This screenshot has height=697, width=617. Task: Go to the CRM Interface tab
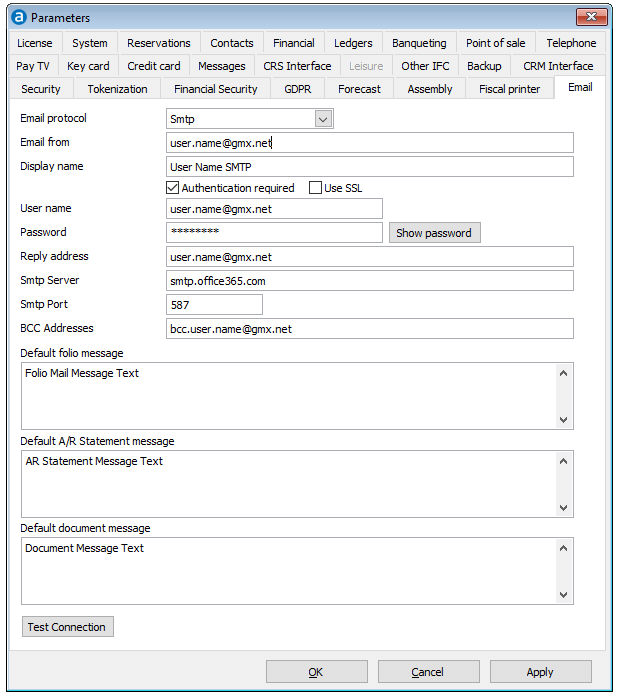click(x=558, y=66)
